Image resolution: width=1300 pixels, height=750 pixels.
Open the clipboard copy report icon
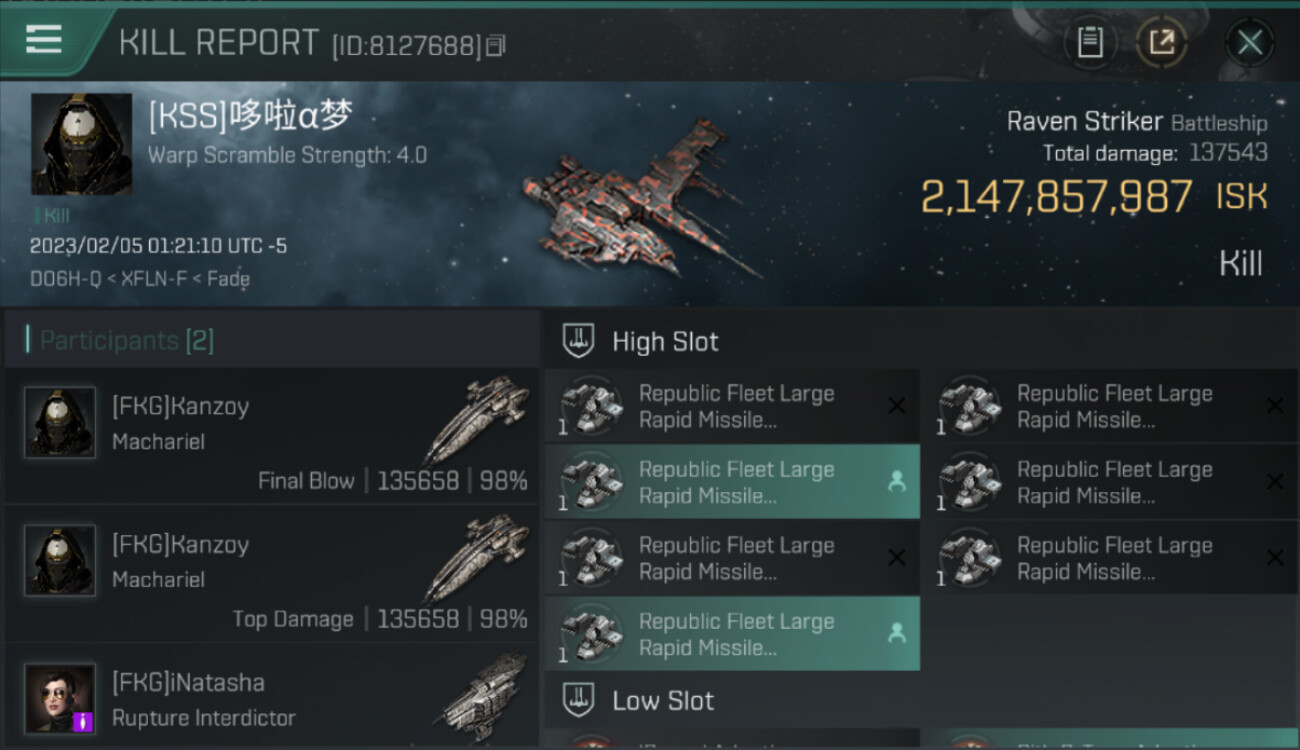[1090, 42]
